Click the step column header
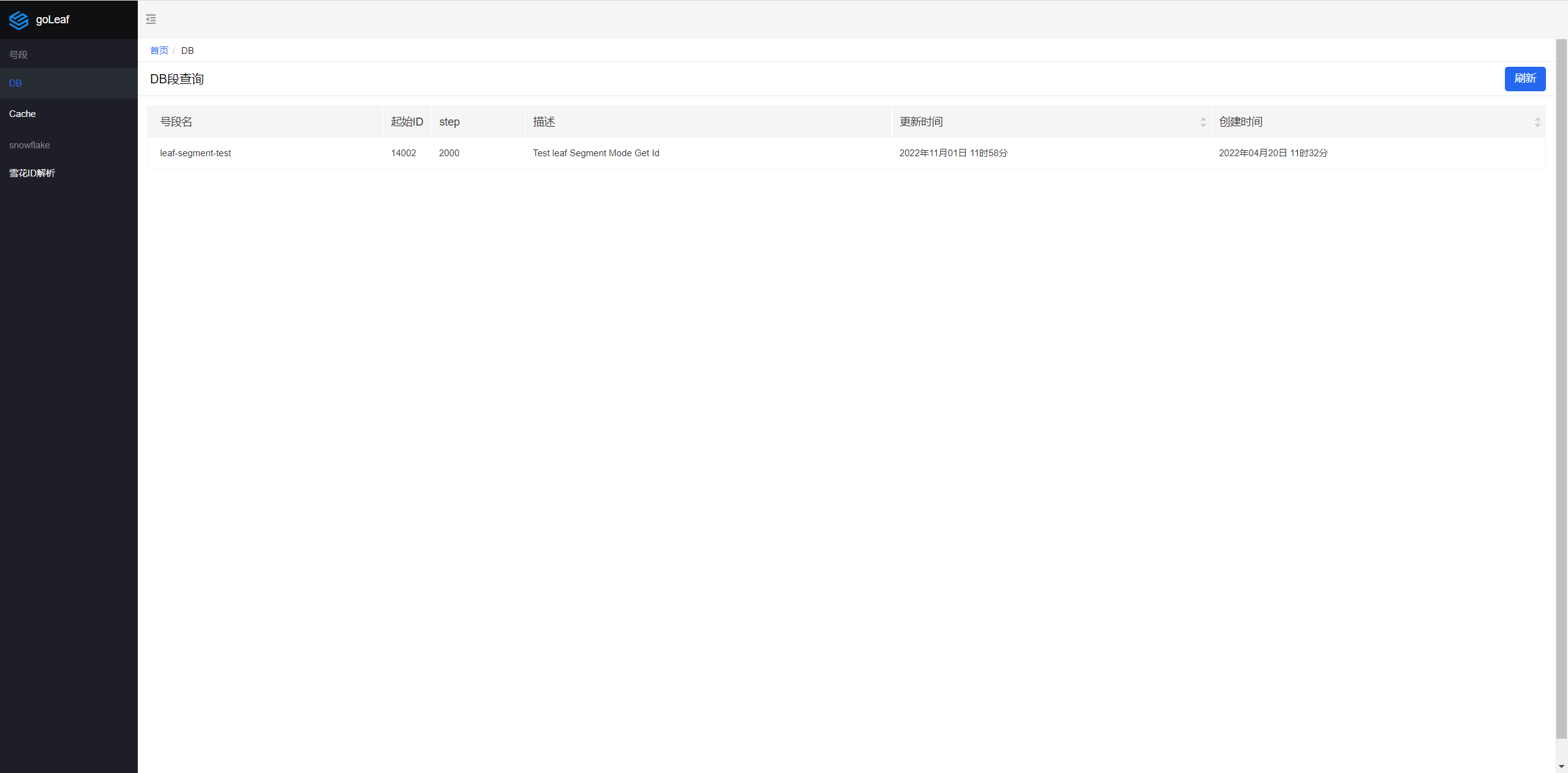Viewport: 1568px width, 773px height. [x=478, y=122]
